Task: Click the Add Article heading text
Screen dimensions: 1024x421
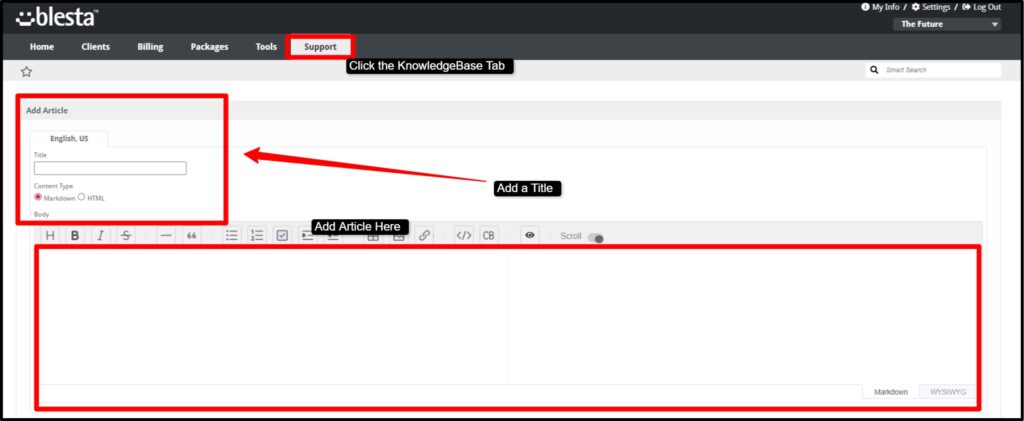Action: click(47, 110)
